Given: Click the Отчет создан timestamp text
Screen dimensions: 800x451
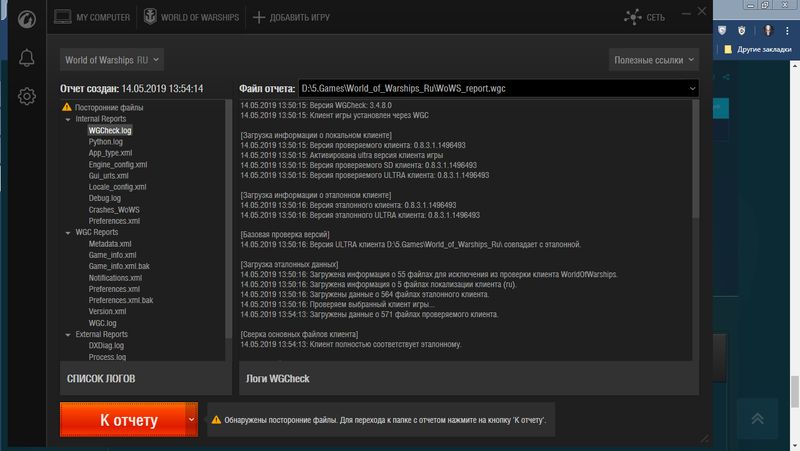Looking at the screenshot, I should (132, 88).
